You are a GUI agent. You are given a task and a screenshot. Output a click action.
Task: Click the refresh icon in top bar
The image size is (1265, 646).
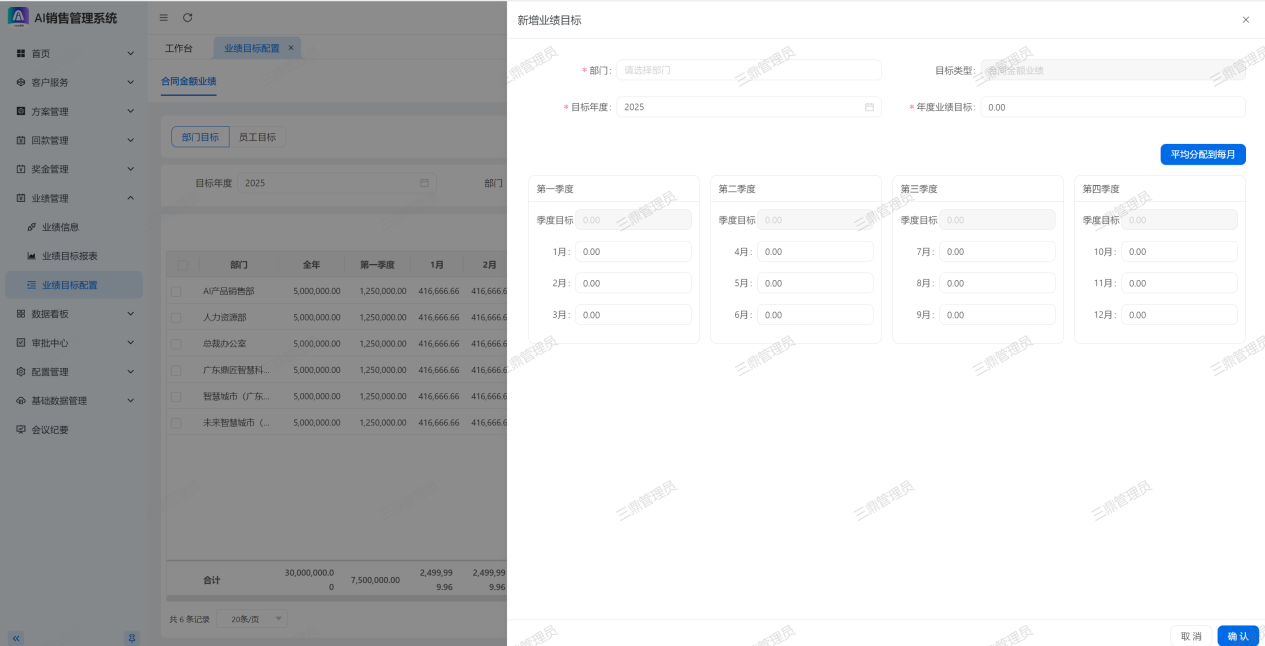(x=188, y=18)
